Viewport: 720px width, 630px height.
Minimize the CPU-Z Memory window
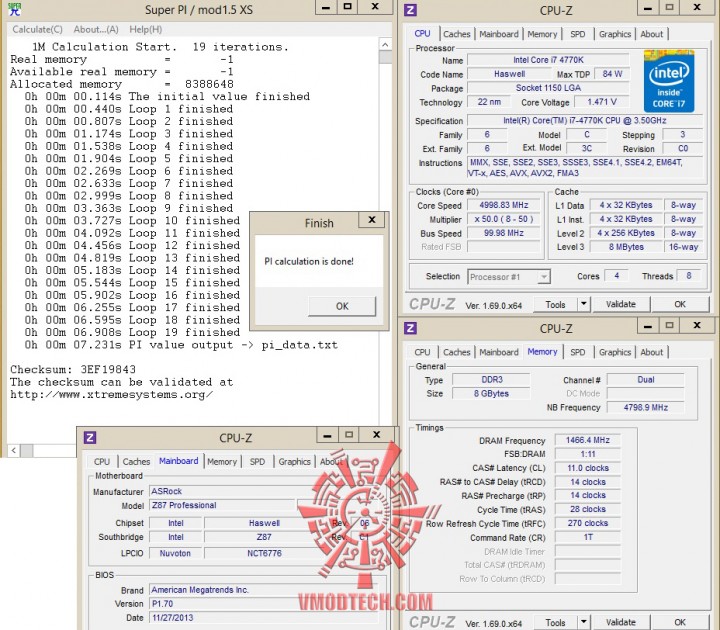point(648,326)
